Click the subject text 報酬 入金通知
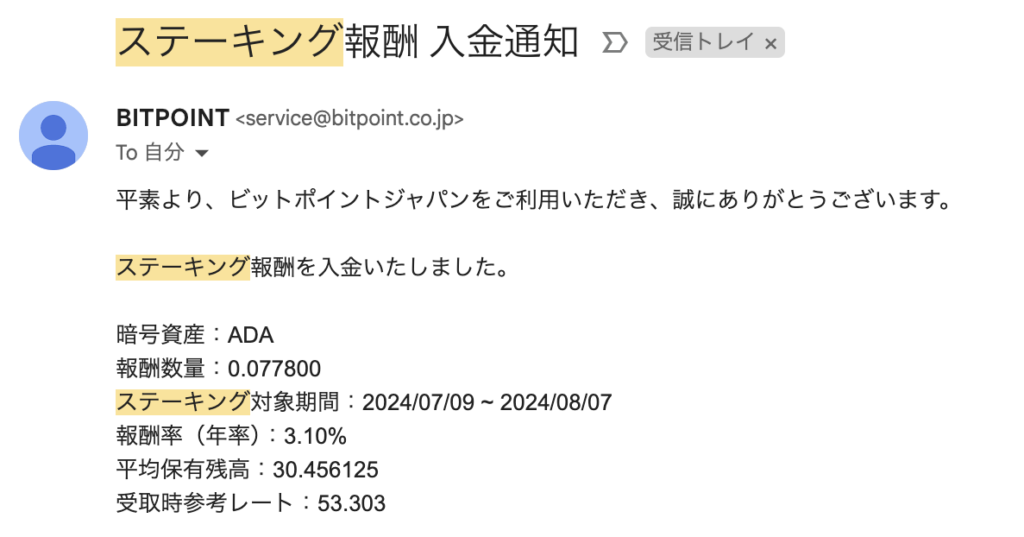Viewport: 1024px width, 537px height. point(461,42)
